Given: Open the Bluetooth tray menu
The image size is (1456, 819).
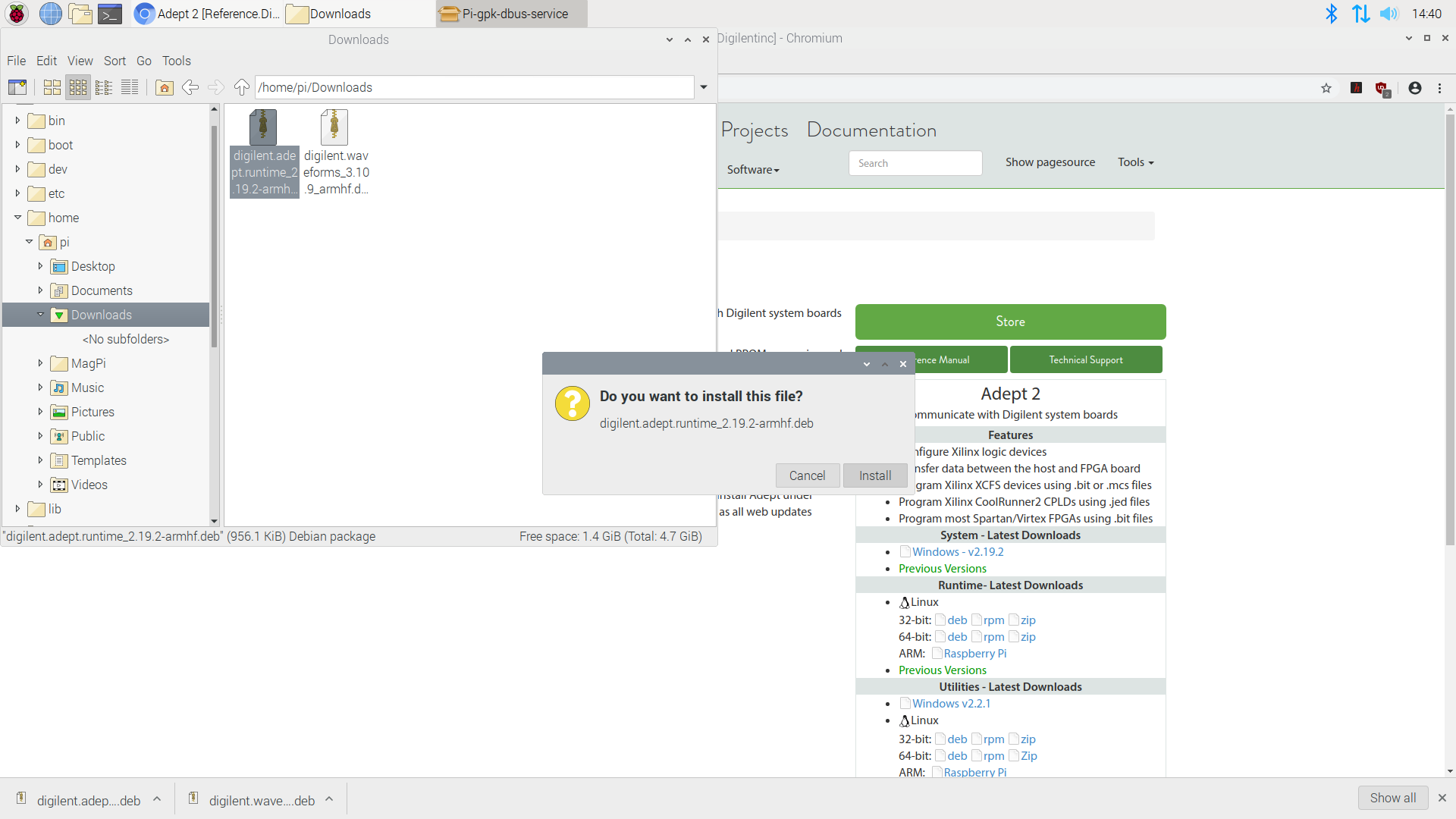Looking at the screenshot, I should point(1331,14).
